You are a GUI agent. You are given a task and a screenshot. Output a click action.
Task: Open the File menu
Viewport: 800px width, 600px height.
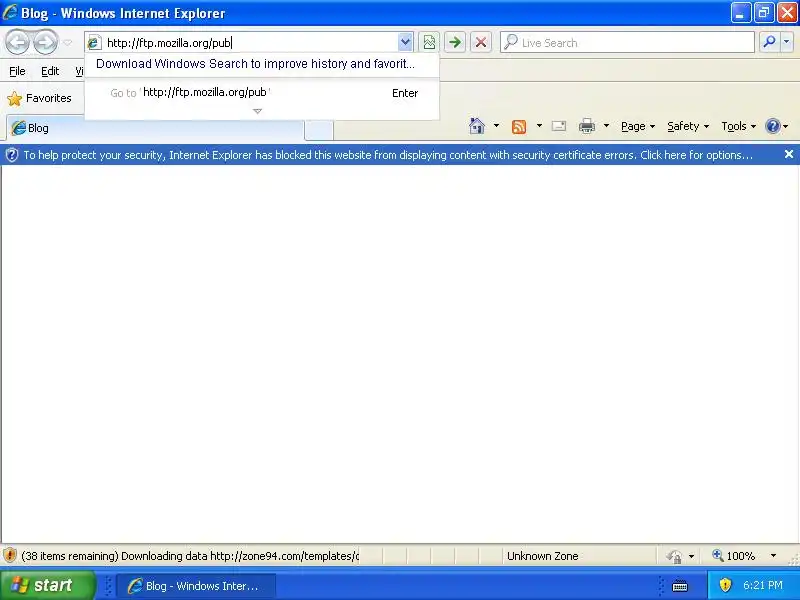click(x=17, y=71)
